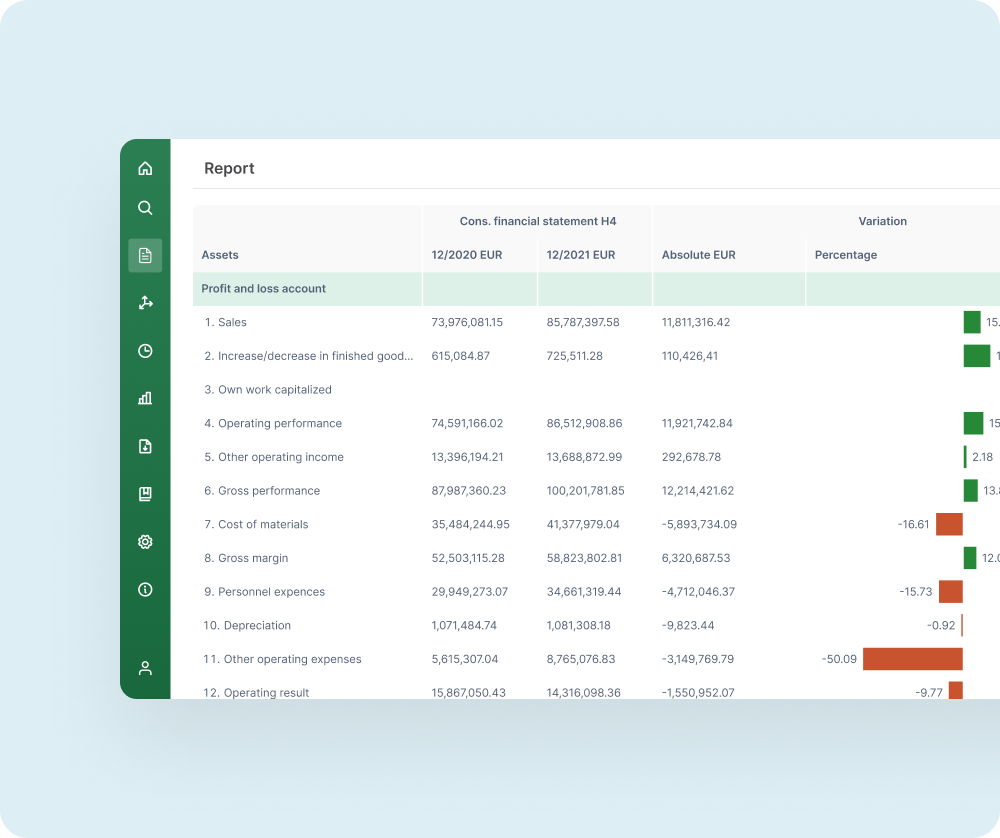
Task: Click the Percentage column header
Action: (845, 255)
